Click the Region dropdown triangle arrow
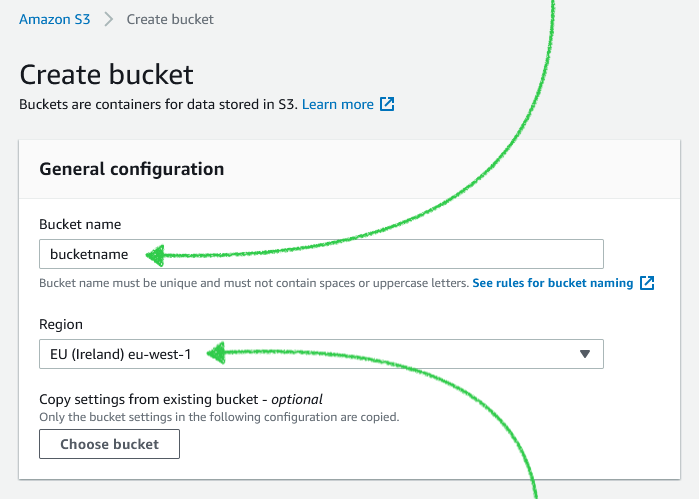 585,353
